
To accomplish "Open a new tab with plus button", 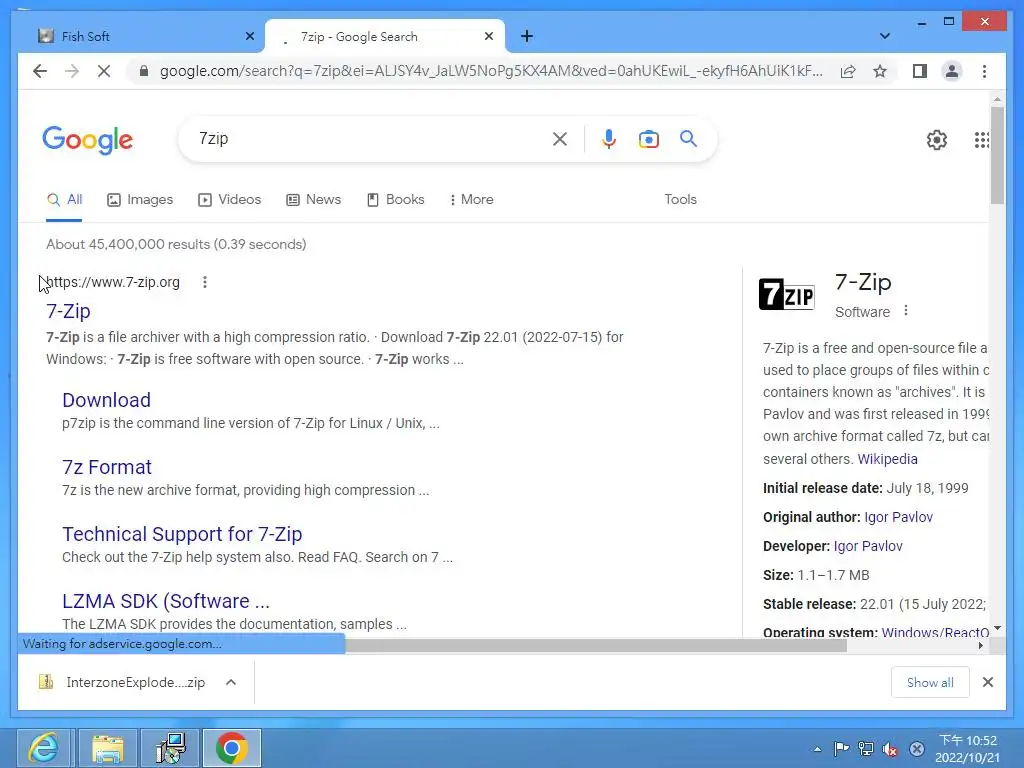I will (527, 37).
